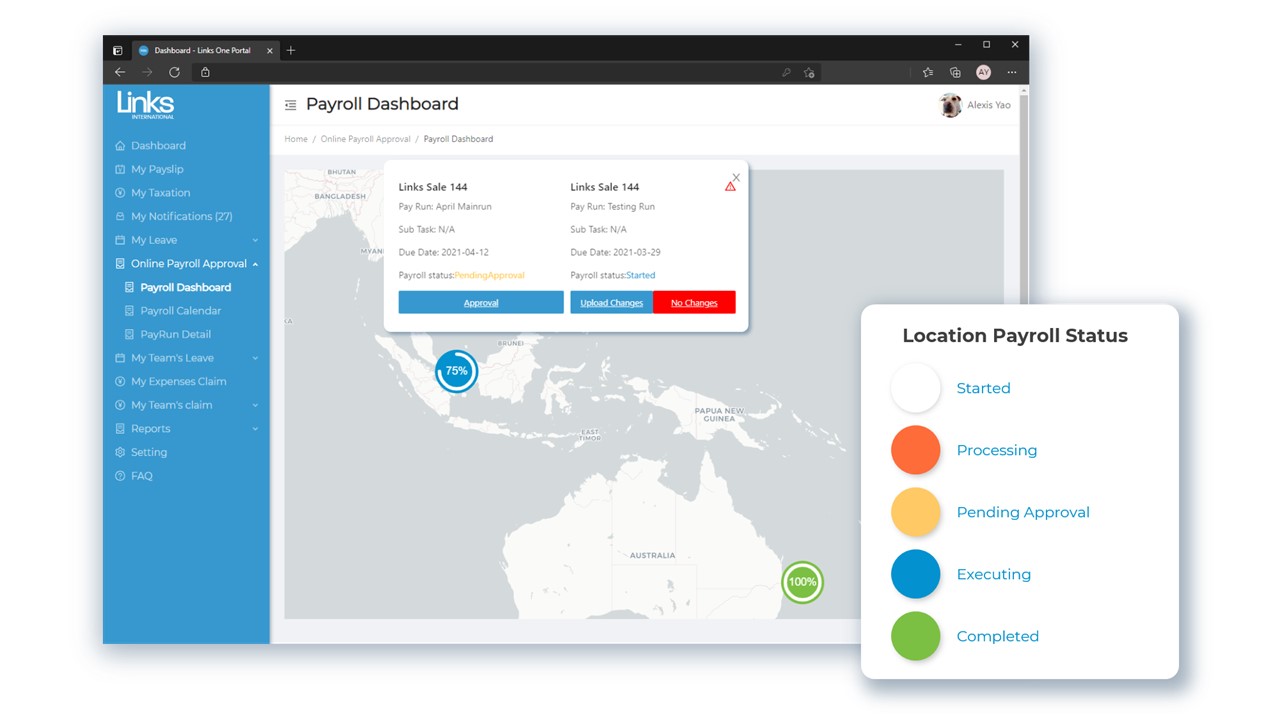Screen dimensions: 1280x720
Task: Click the "AUSTRALIA" map label
Action: [652, 555]
